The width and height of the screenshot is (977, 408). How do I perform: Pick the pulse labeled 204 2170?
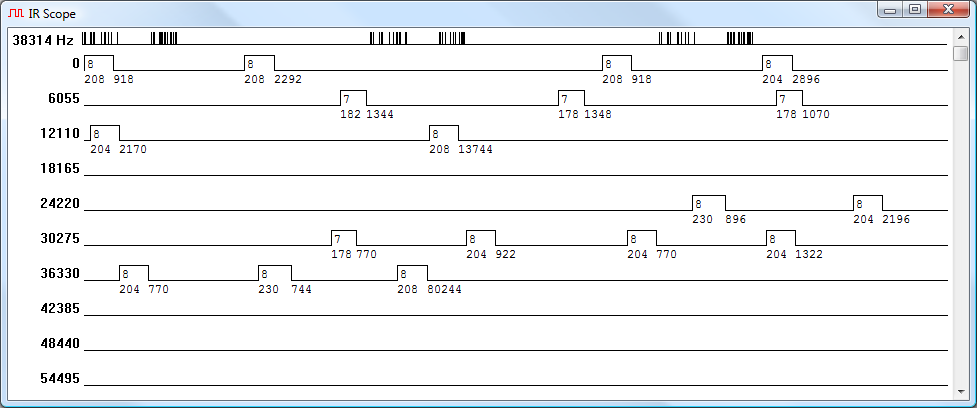[x=104, y=133]
